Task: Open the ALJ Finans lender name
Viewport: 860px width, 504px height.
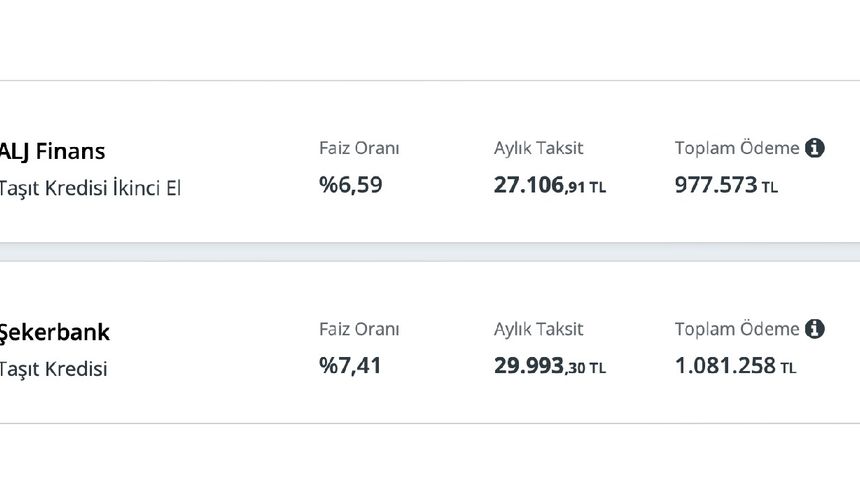Action: (x=52, y=152)
